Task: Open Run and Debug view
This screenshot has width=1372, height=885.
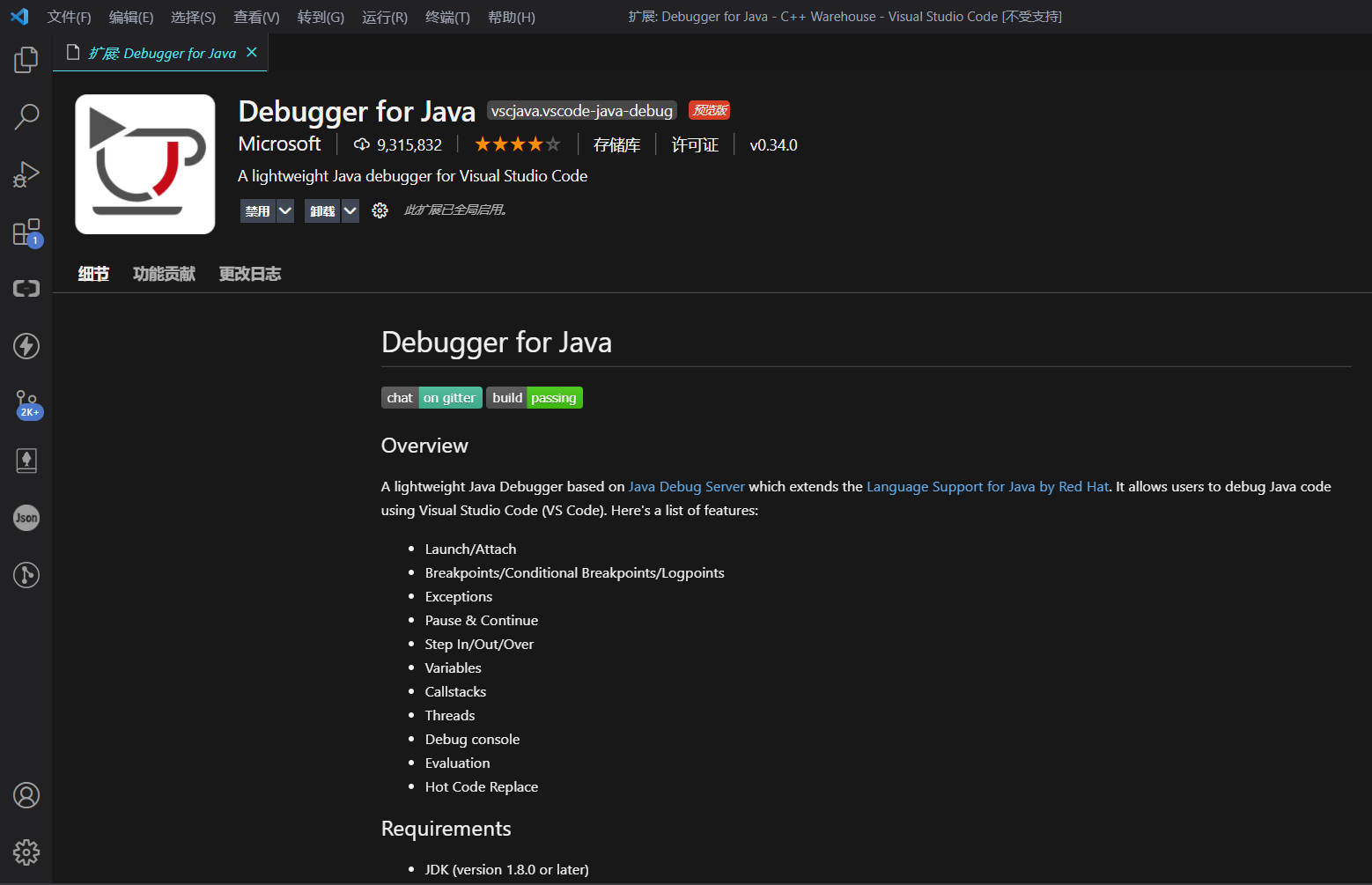Action: (x=26, y=174)
